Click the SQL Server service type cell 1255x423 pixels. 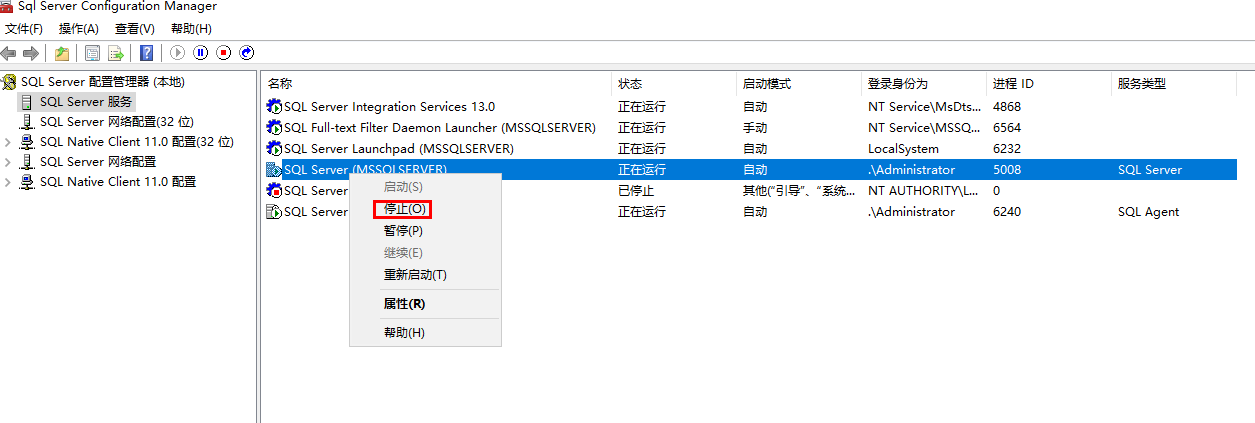tap(1150, 169)
